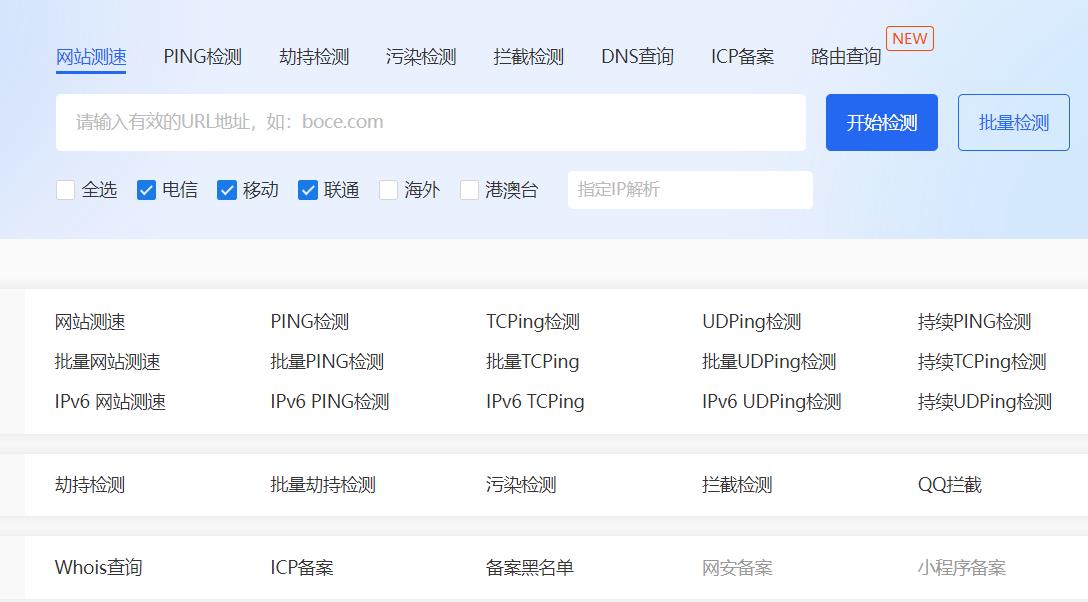The width and height of the screenshot is (1088, 602).
Task: Select the QQ拦截 link
Action: point(949,485)
